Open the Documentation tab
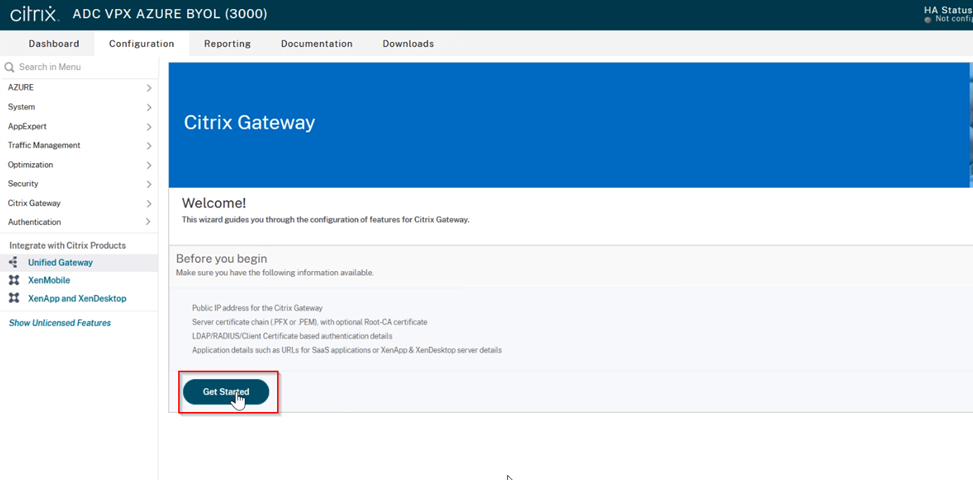 316,43
